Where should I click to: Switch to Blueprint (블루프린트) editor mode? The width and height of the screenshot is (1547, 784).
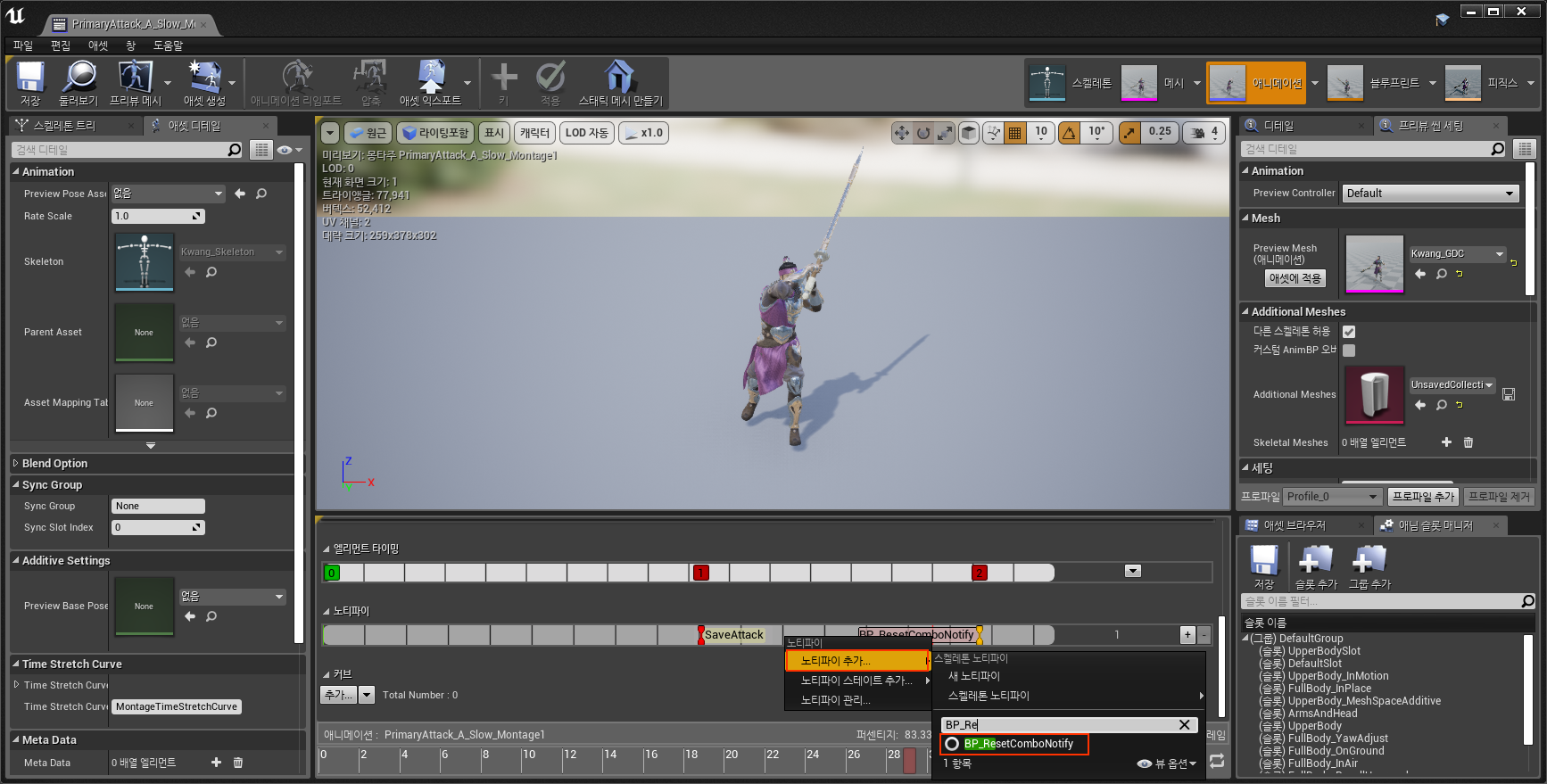point(1374,83)
